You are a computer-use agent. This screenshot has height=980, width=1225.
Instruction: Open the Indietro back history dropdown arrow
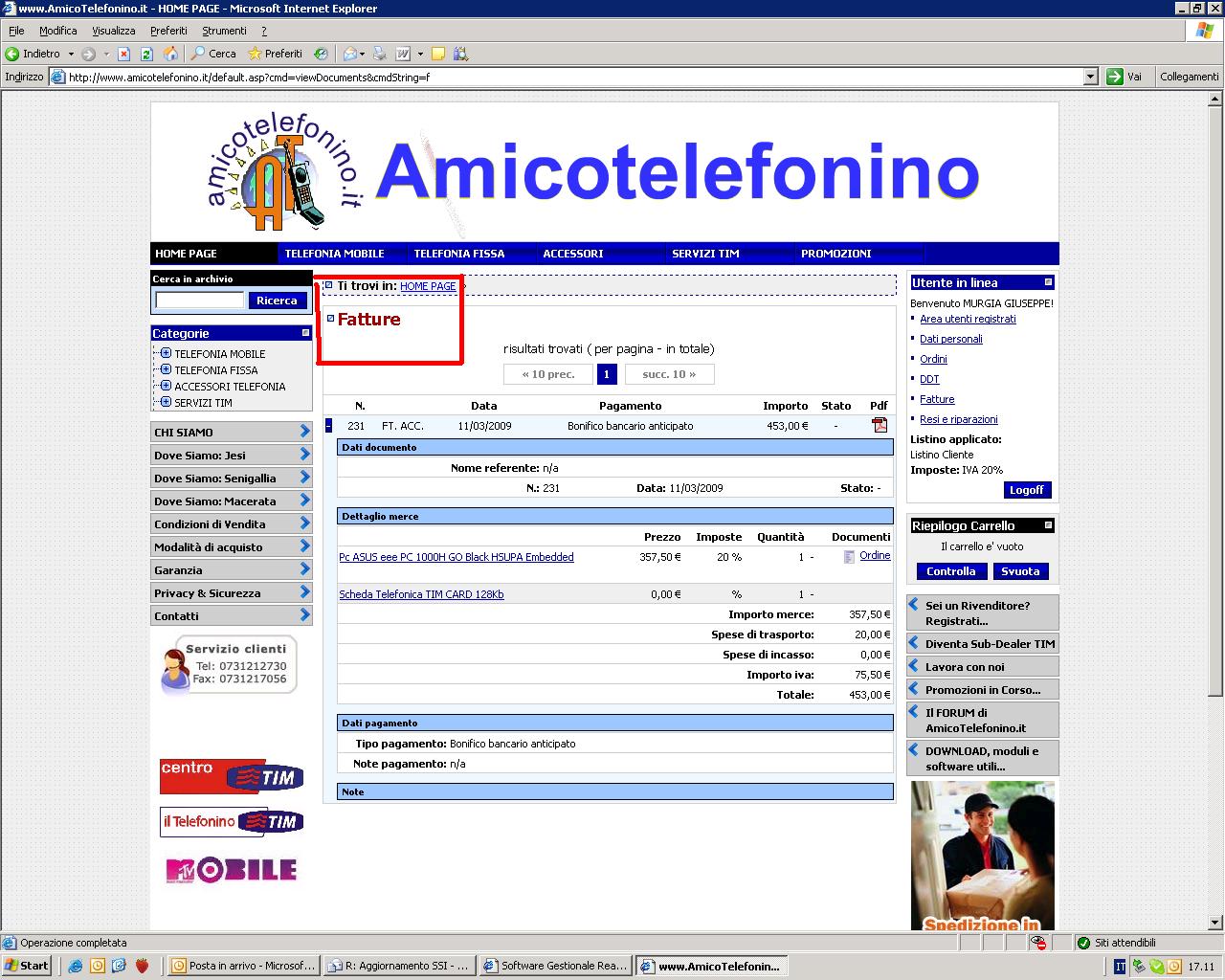pyautogui.click(x=71, y=54)
